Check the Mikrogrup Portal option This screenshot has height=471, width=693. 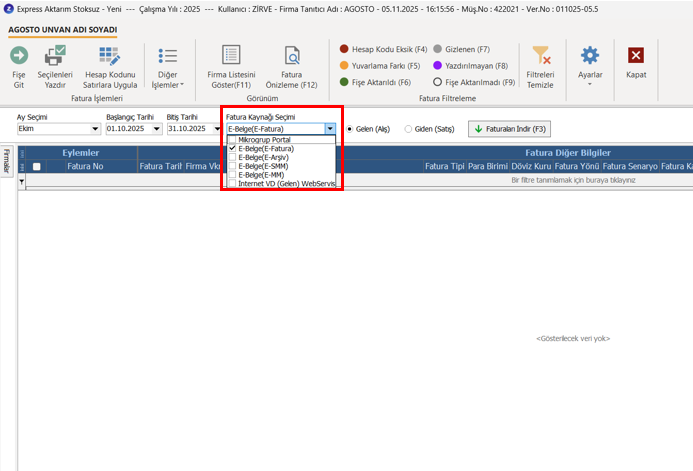click(x=232, y=140)
